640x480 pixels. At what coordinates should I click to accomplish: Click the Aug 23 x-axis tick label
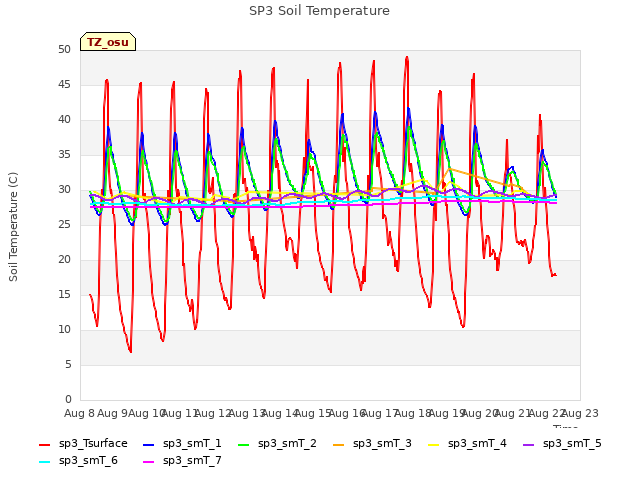pyautogui.click(x=580, y=413)
